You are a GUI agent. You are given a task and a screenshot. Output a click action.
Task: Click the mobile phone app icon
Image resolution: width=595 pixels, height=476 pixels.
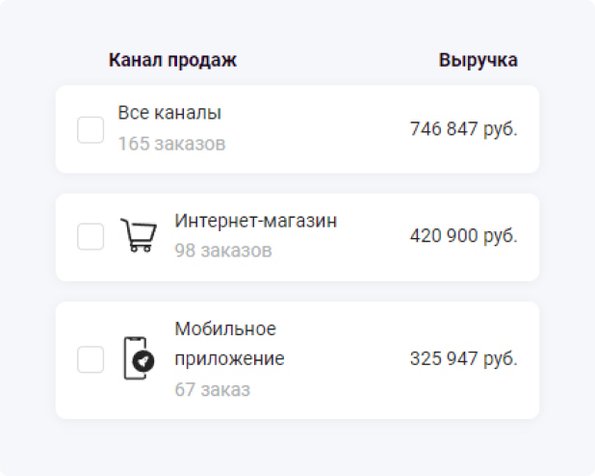(139, 358)
